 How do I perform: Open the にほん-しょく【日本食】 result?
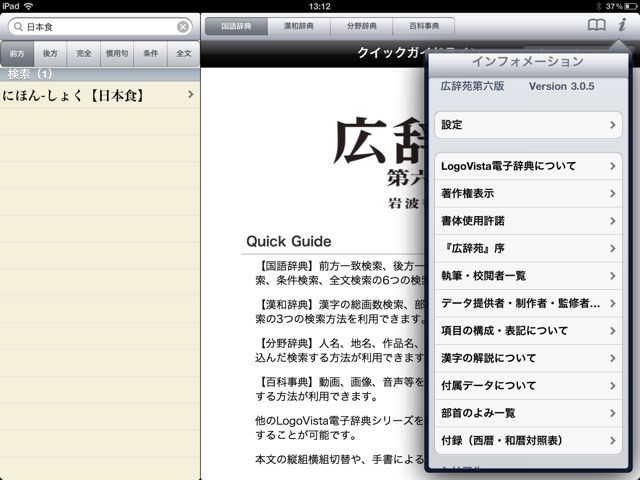(x=100, y=96)
